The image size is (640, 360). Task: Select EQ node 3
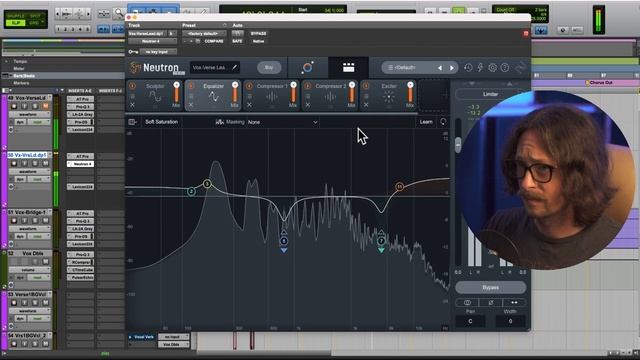click(x=207, y=184)
